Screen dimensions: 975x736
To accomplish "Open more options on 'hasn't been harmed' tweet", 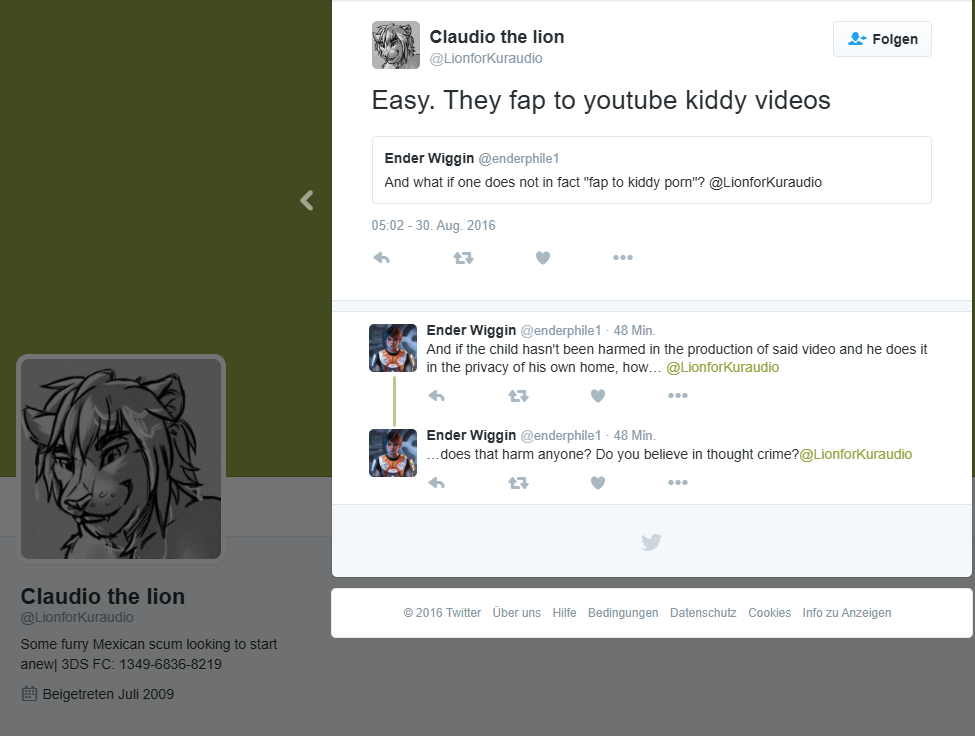I will pyautogui.click(x=678, y=395).
